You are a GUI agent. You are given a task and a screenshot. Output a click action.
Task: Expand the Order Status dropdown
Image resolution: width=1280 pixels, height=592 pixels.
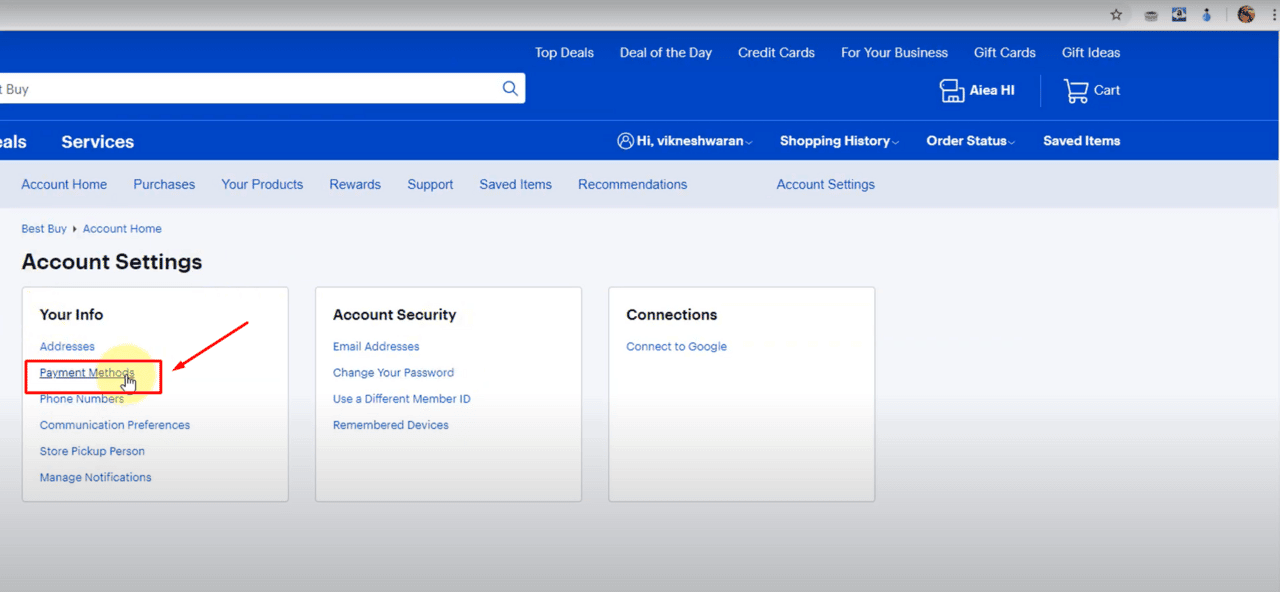pyautogui.click(x=971, y=141)
